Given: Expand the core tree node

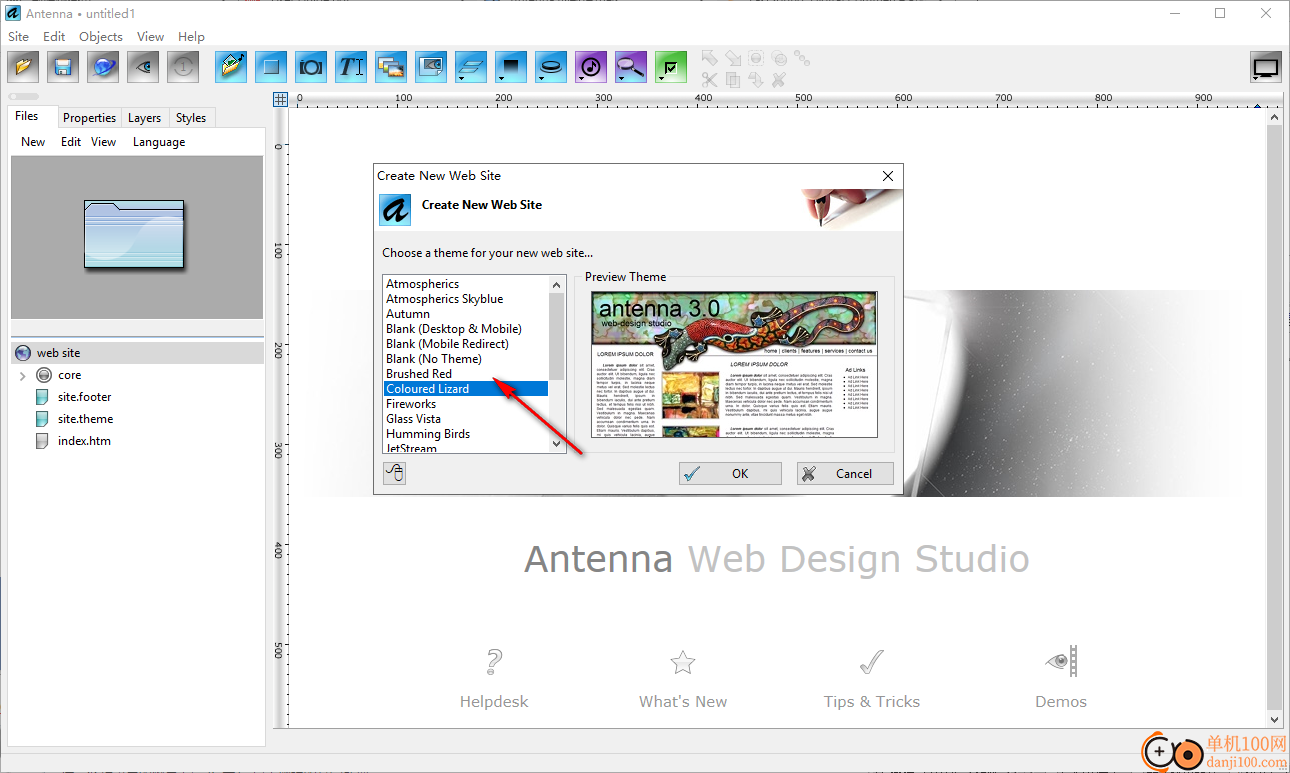Looking at the screenshot, I should 22,376.
